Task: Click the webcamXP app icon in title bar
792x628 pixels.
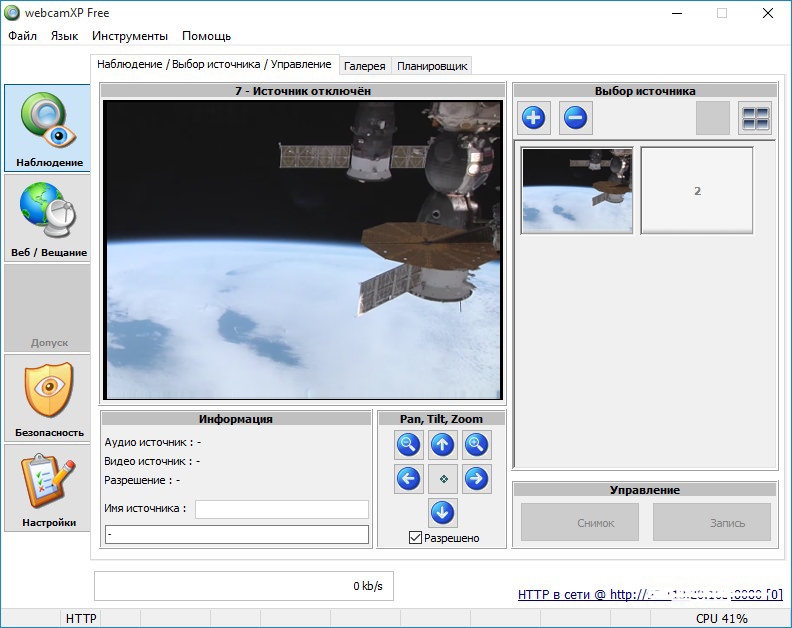Action: 12,13
